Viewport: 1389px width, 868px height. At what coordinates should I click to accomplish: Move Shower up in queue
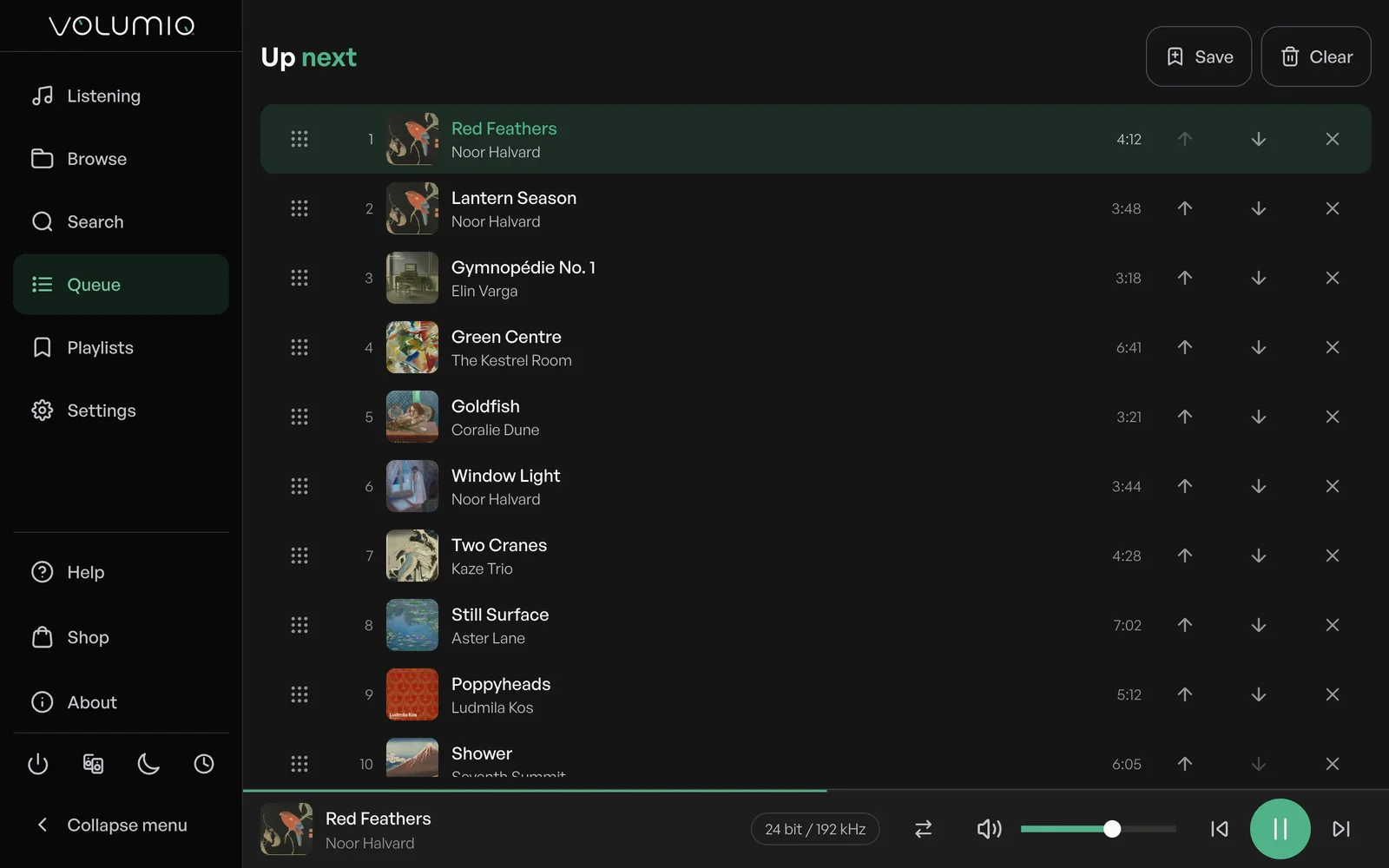tap(1185, 764)
